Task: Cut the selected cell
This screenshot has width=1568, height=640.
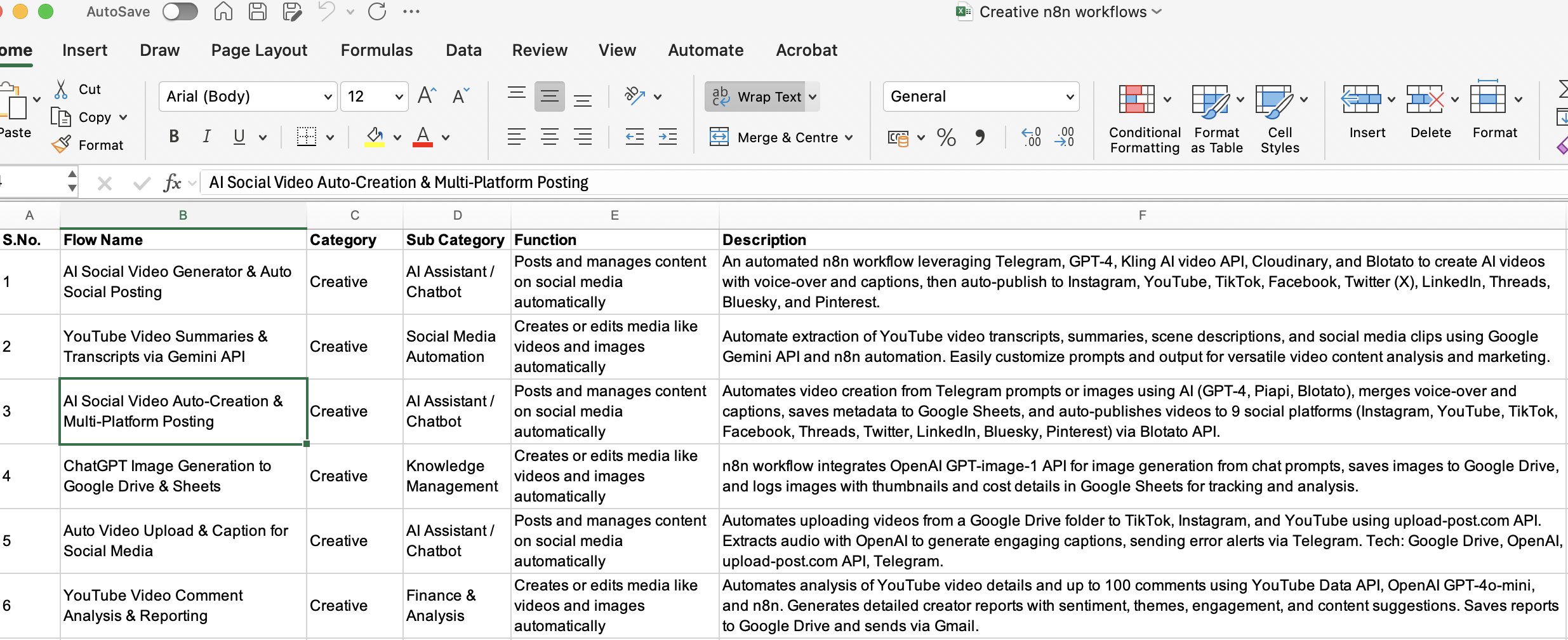Action: coord(77,90)
